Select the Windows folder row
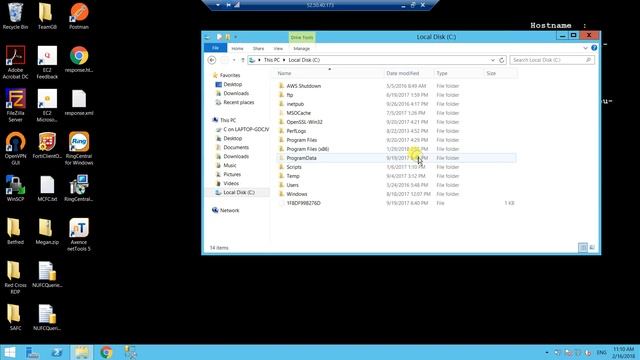Screen dimensions: 640x360 pyautogui.click(x=396, y=194)
